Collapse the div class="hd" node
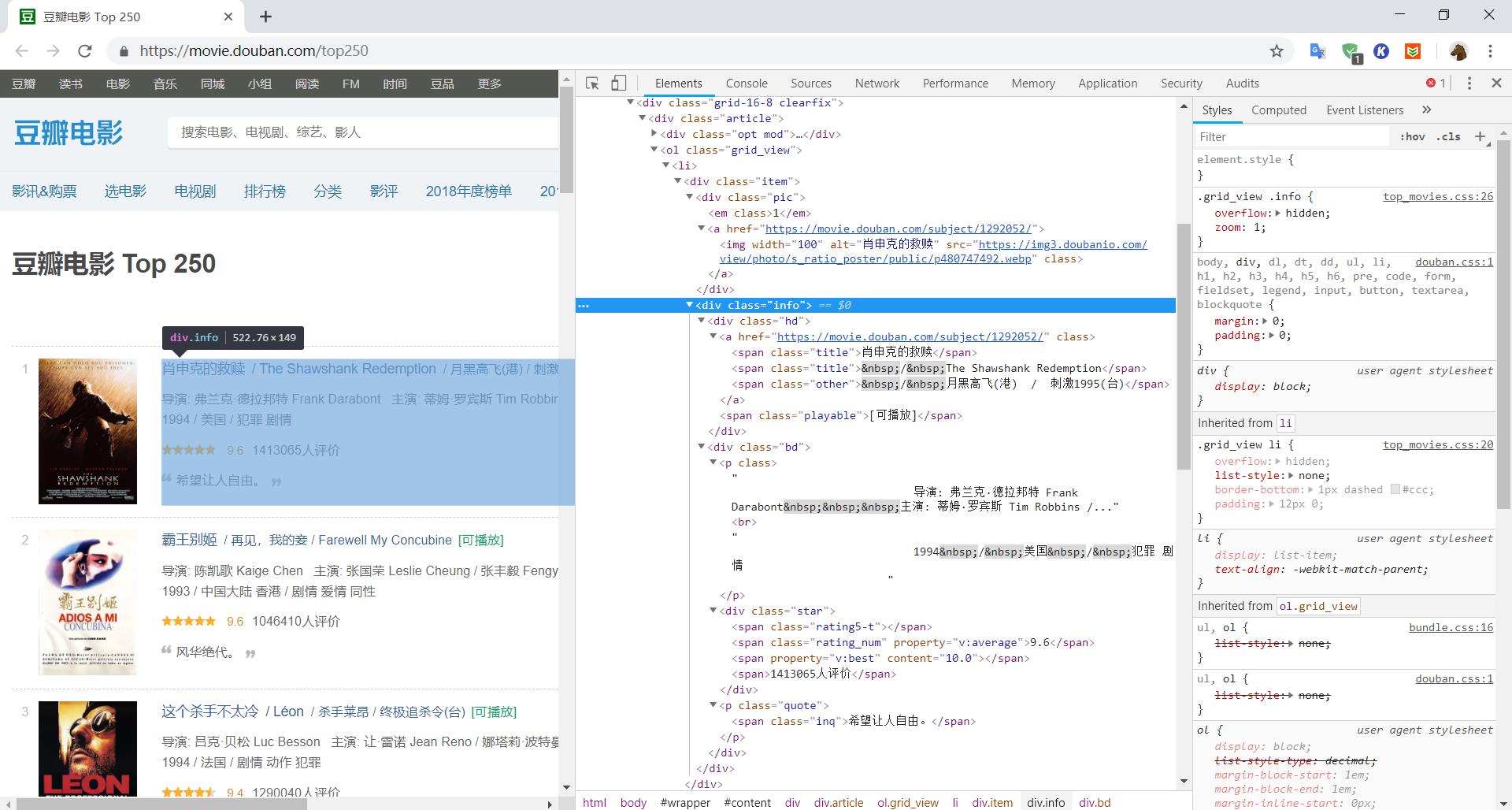Image resolution: width=1512 pixels, height=810 pixels. [x=701, y=321]
